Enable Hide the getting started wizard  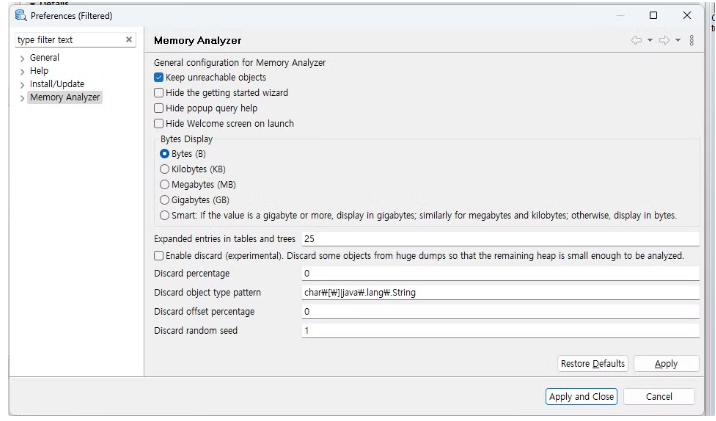coord(158,93)
